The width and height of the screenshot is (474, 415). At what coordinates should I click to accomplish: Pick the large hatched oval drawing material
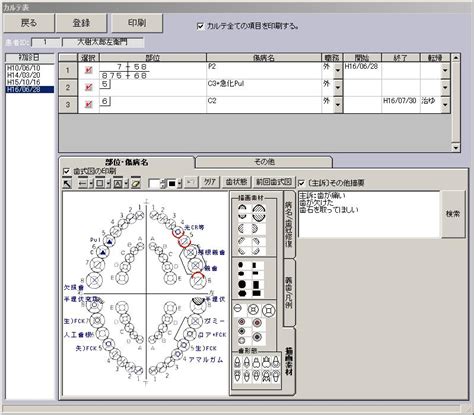pos(258,212)
